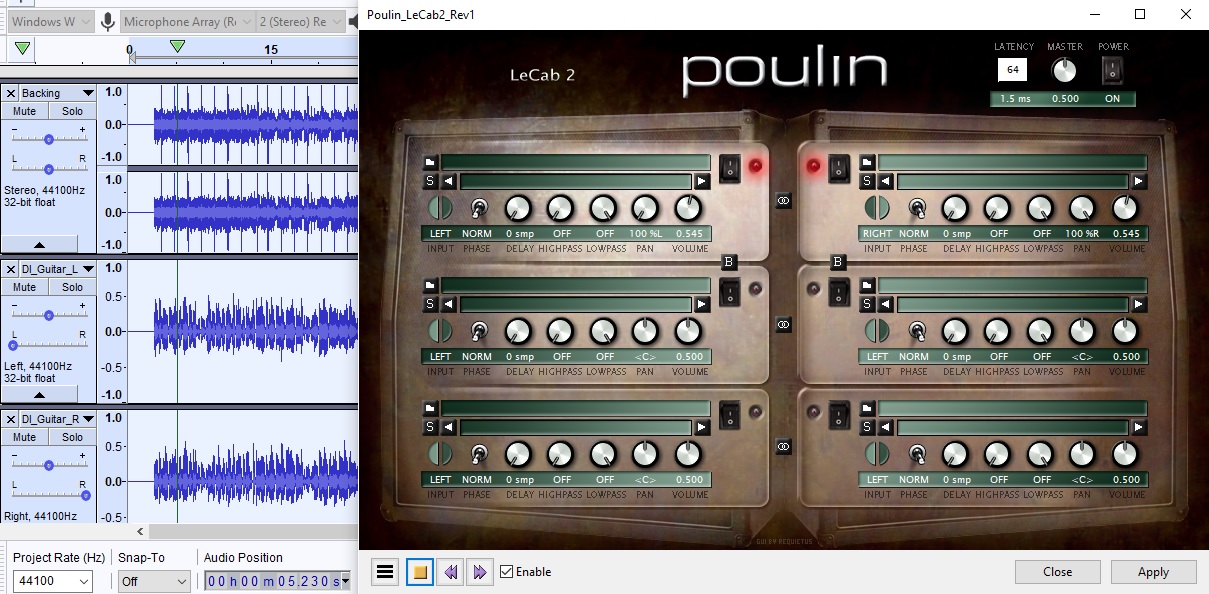Close the Backing track with its X
The width and height of the screenshot is (1209, 594).
pyautogui.click(x=11, y=93)
